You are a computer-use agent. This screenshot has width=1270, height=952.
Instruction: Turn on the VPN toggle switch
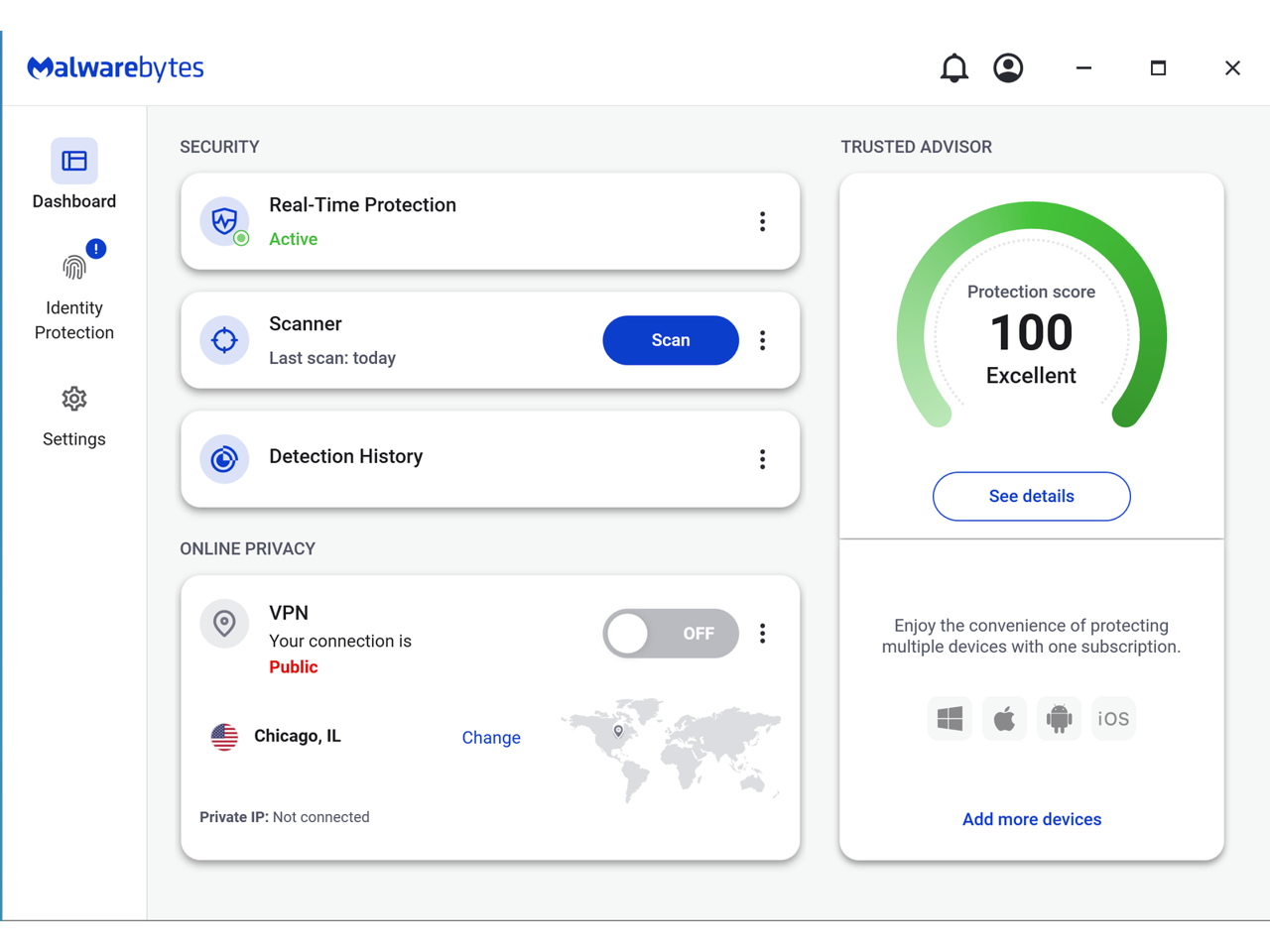(671, 634)
